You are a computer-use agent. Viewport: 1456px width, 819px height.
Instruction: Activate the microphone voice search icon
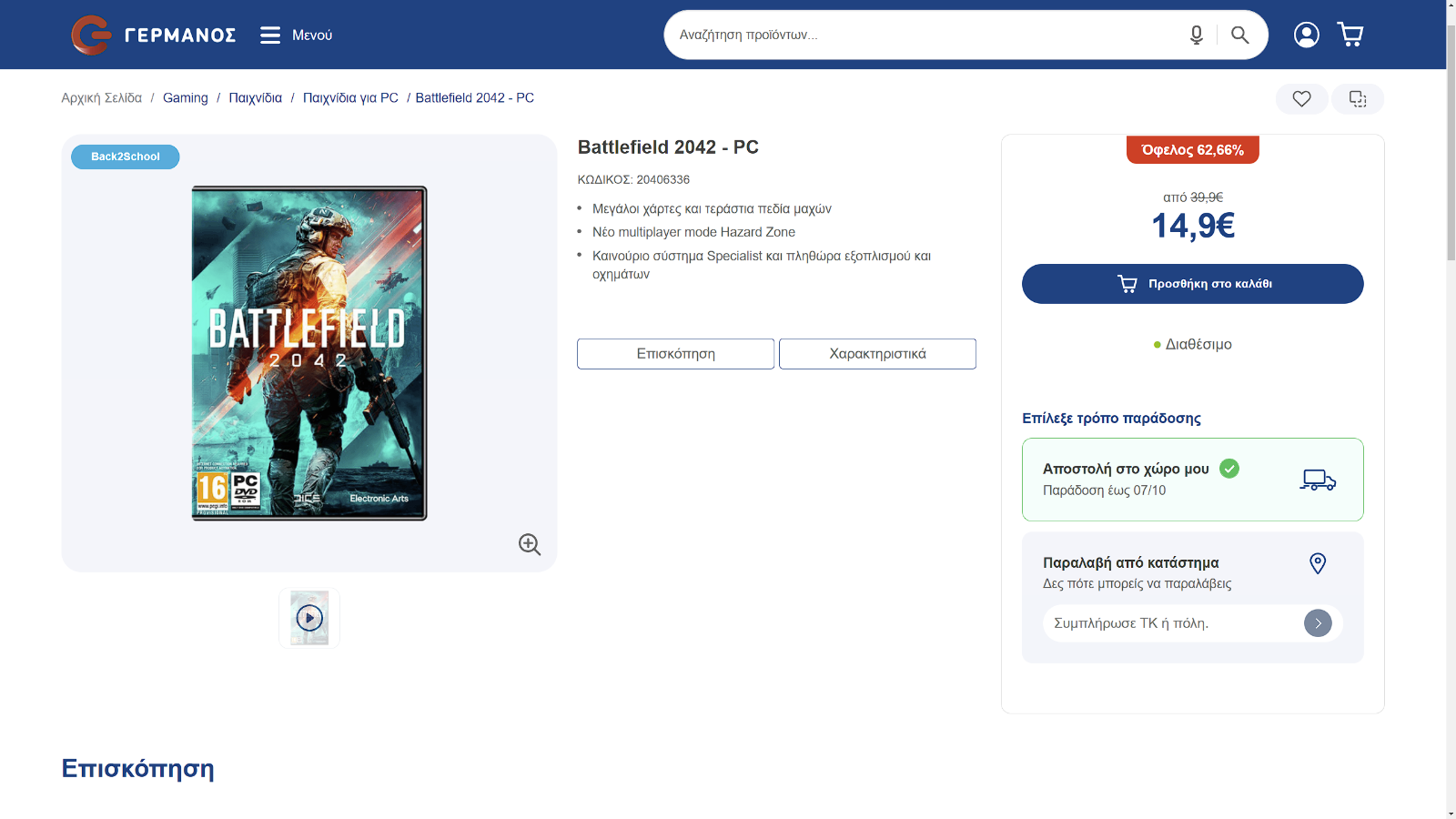pos(1197,35)
